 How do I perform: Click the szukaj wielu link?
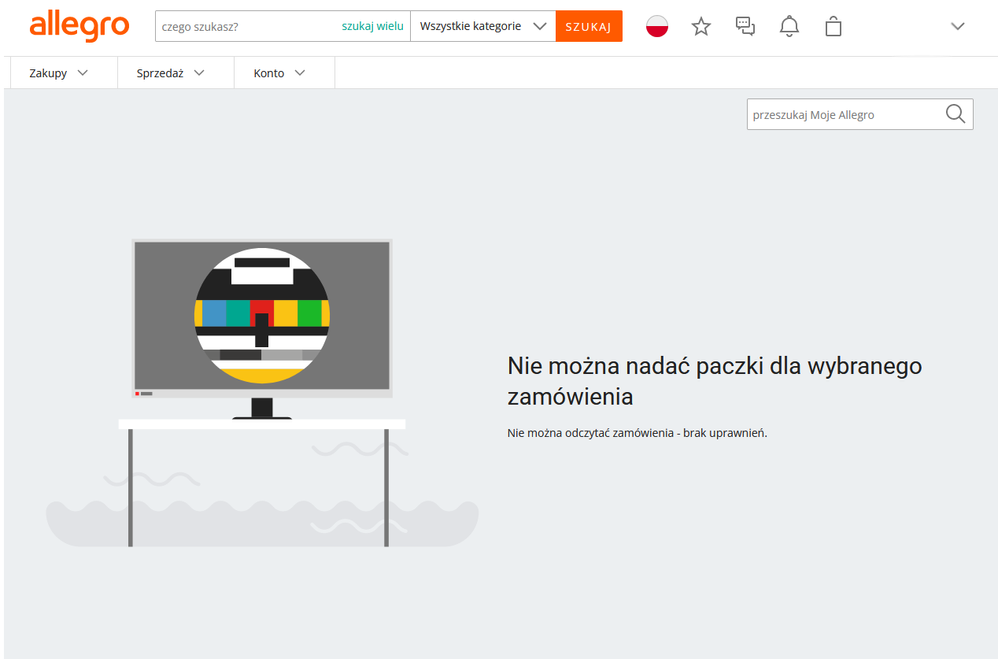372,26
